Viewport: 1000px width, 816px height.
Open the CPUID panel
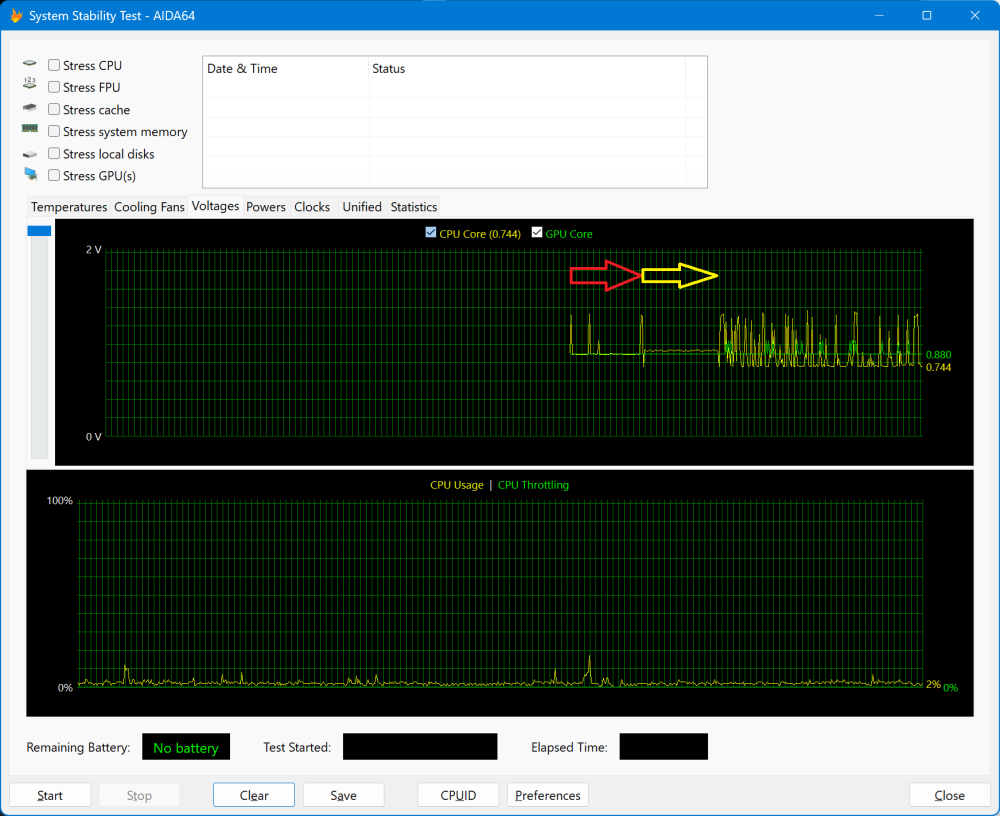(458, 795)
